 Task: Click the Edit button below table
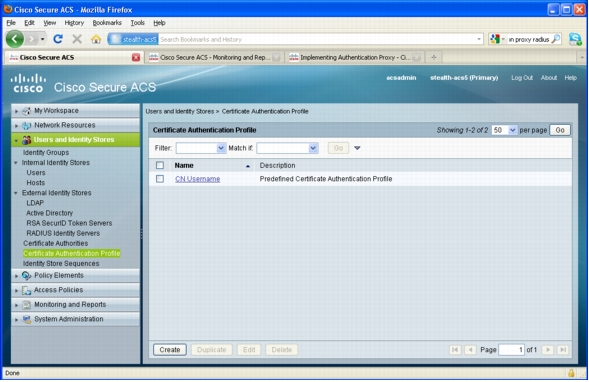249,350
